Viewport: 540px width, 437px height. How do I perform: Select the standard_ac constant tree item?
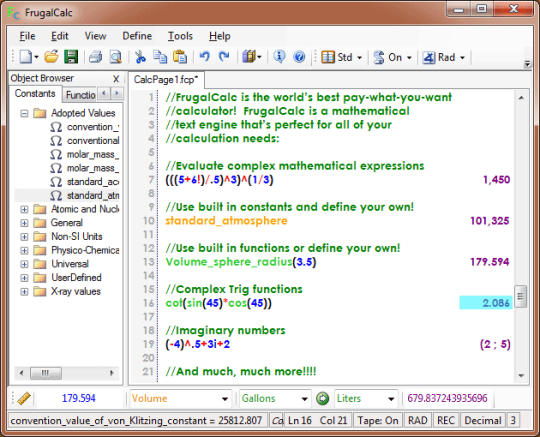(x=93, y=182)
